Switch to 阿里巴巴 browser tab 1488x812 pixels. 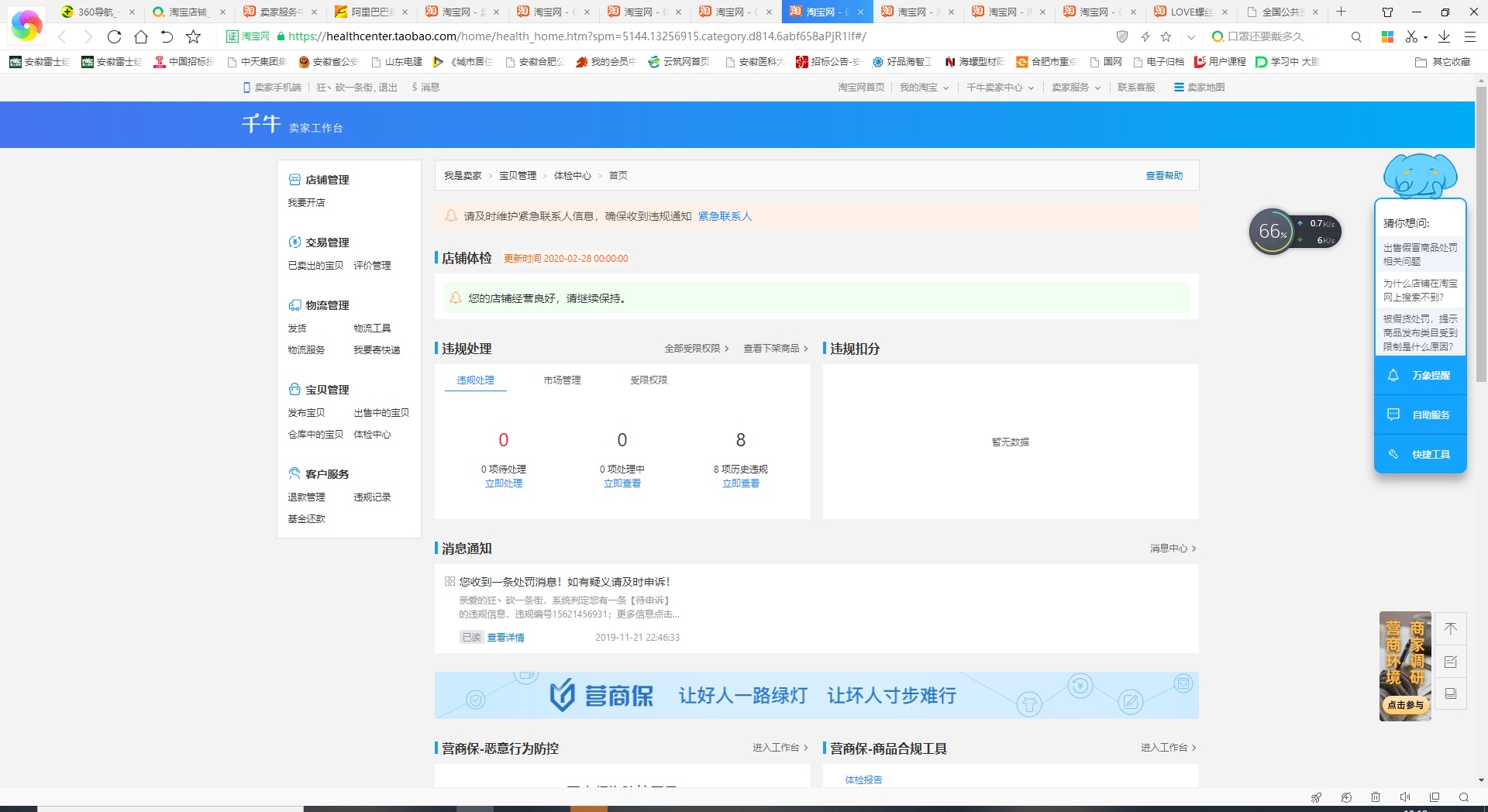pos(371,12)
